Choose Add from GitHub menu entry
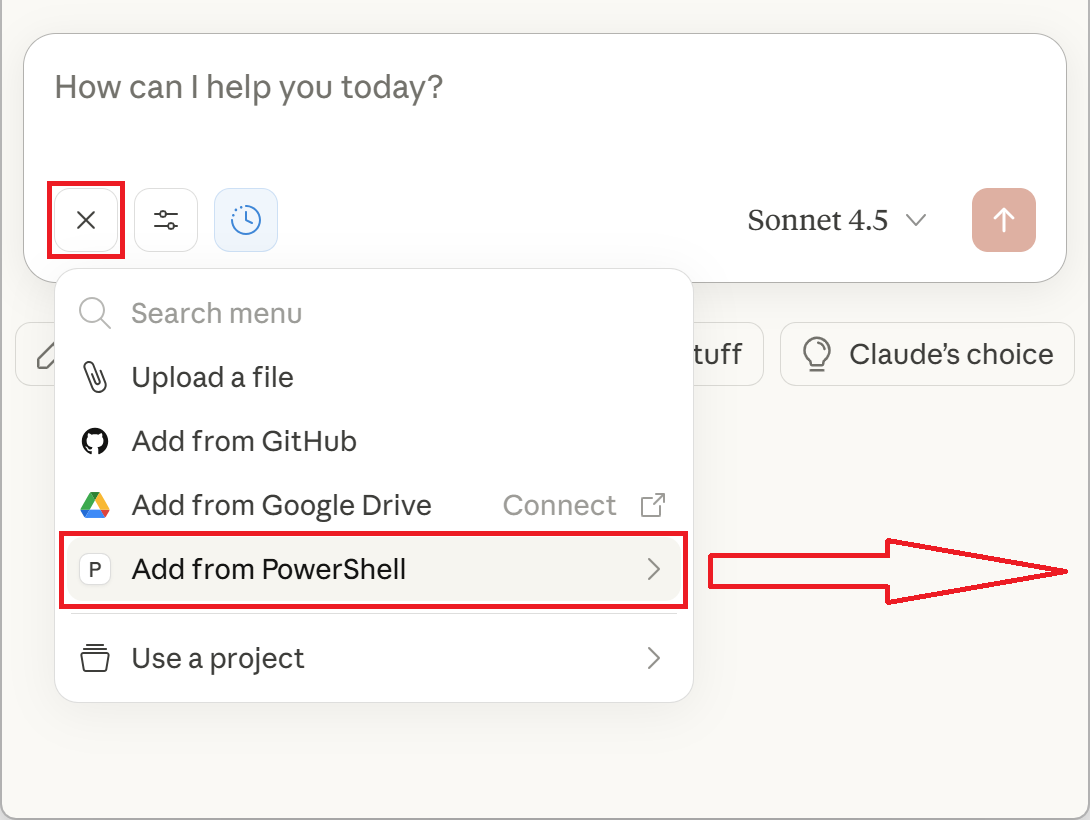1090x820 pixels. pos(244,441)
